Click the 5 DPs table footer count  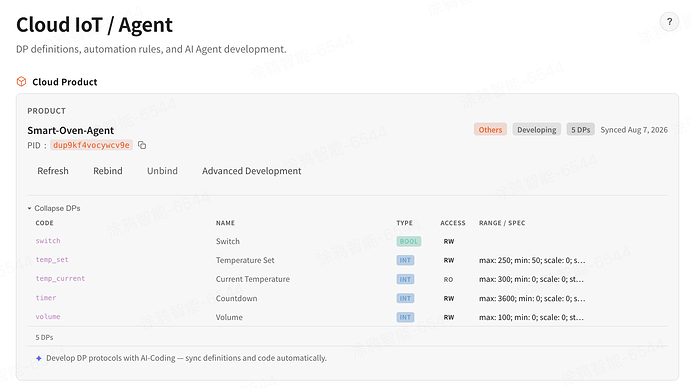point(44,337)
